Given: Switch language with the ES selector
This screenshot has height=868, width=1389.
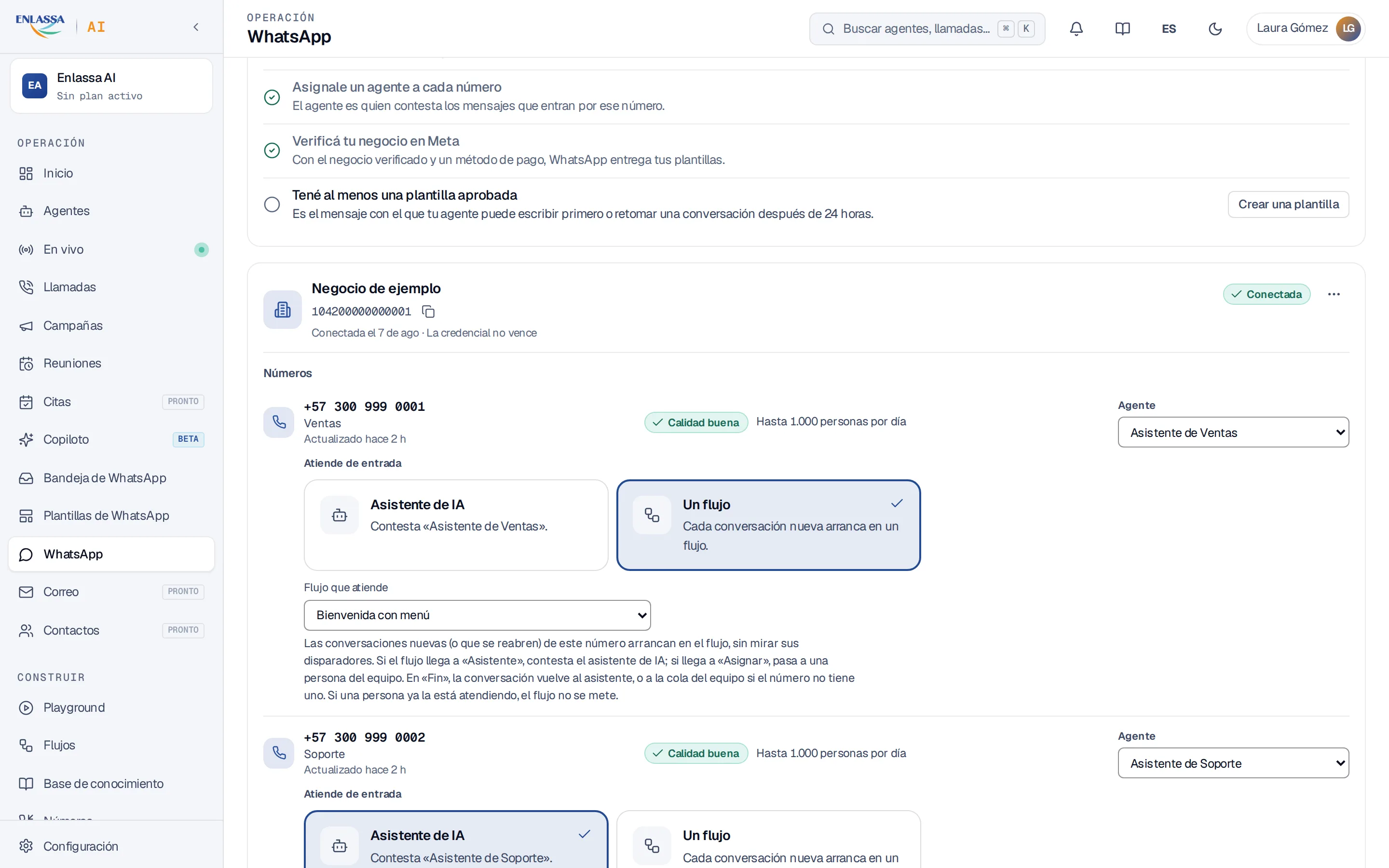Looking at the screenshot, I should point(1169,29).
